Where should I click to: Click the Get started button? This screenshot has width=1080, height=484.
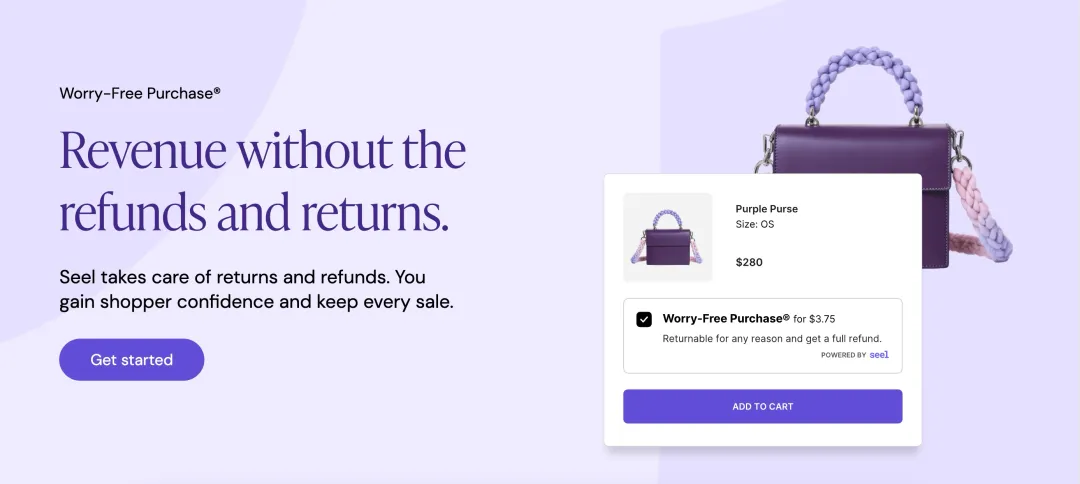pyautogui.click(x=131, y=360)
